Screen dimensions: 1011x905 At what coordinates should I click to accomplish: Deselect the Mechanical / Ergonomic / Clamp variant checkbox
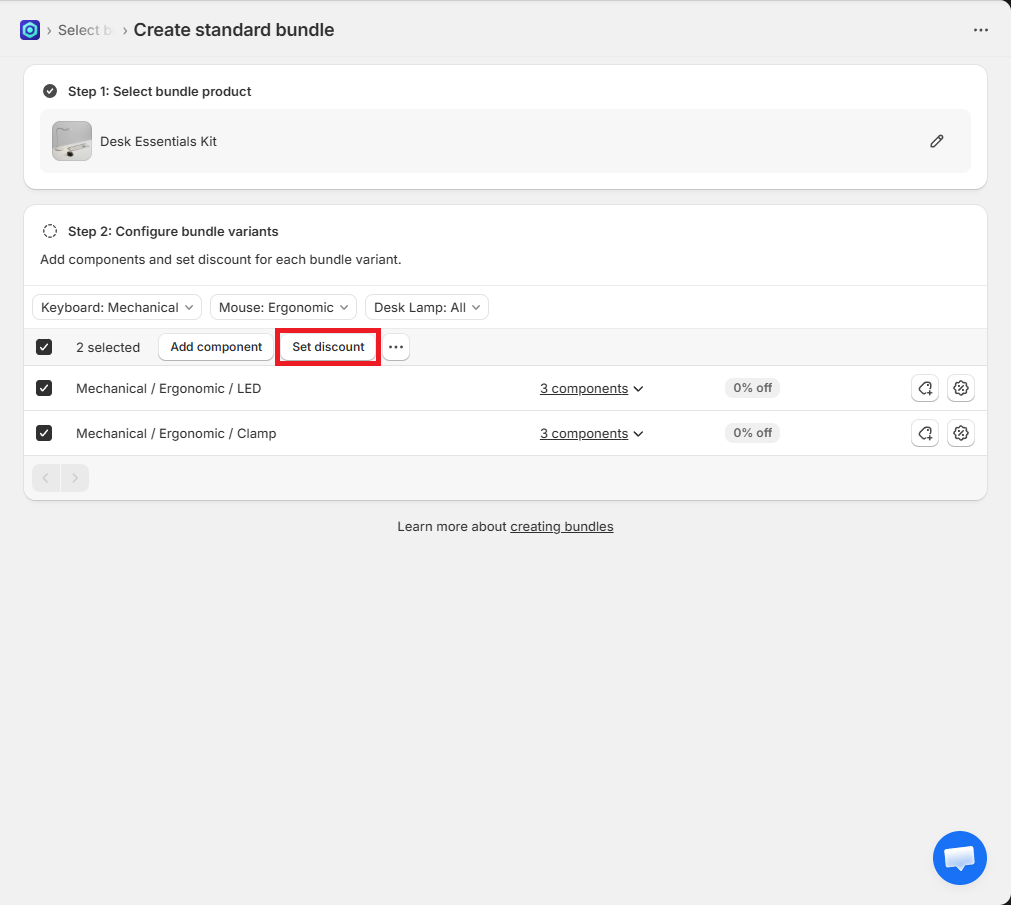pyautogui.click(x=44, y=433)
